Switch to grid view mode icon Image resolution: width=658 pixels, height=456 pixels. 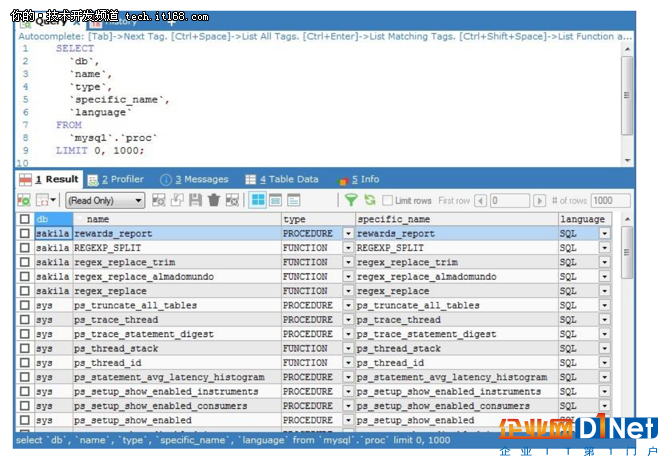tap(258, 200)
